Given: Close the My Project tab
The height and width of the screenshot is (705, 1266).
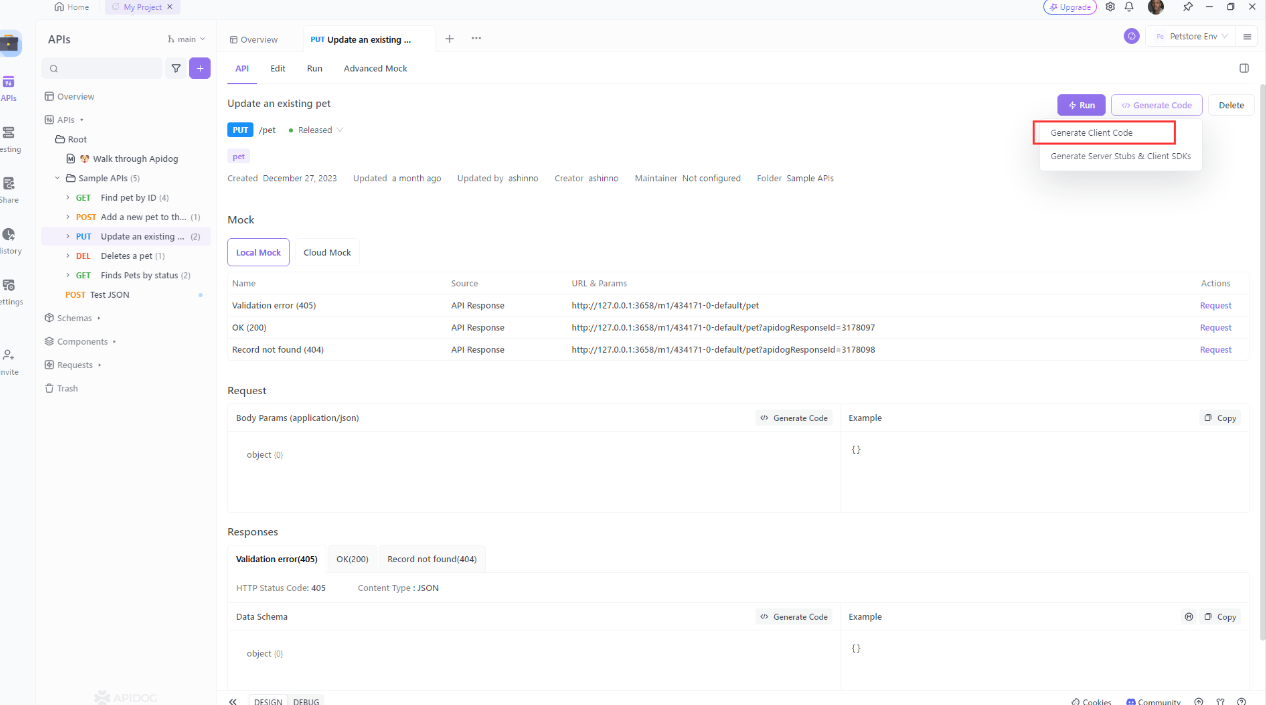Looking at the screenshot, I should [170, 7].
